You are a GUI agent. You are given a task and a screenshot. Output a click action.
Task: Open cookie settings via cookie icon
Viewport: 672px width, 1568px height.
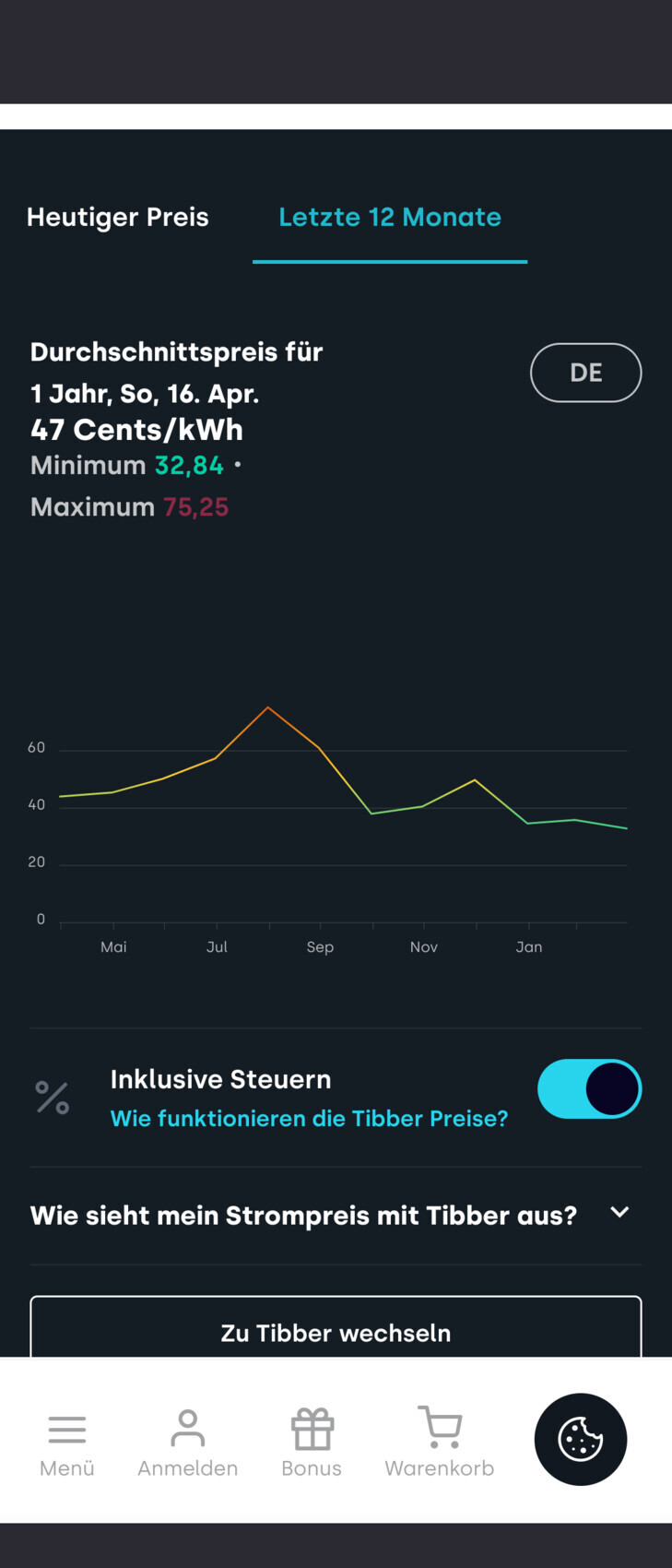581,1439
